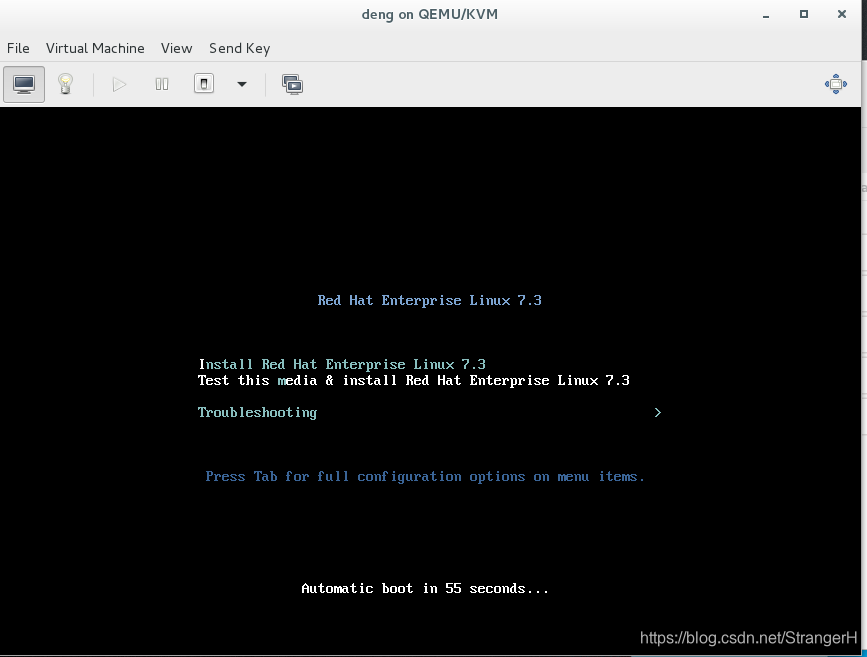Open the View menu
The height and width of the screenshot is (657, 867).
(x=176, y=48)
